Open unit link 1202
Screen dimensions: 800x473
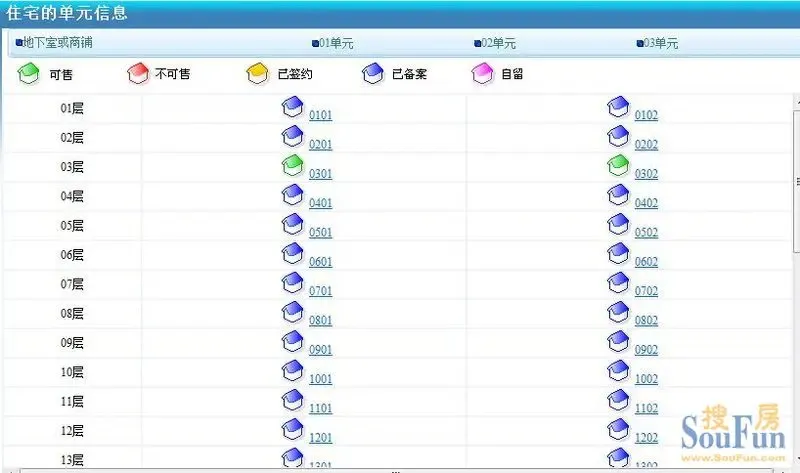pos(646,437)
